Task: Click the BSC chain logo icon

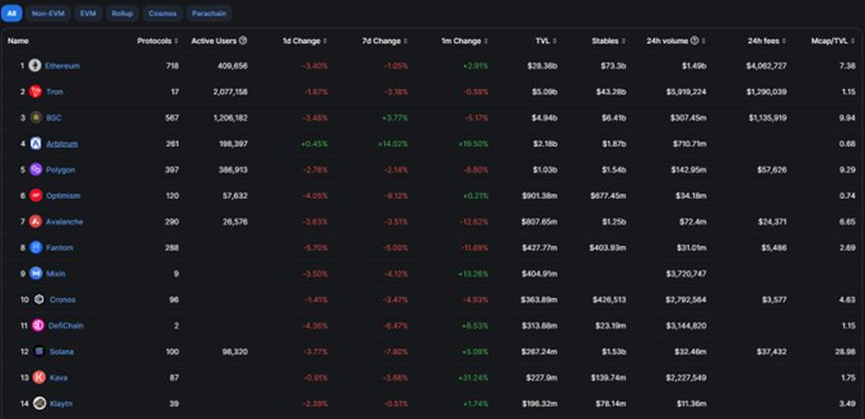Action: (x=36, y=118)
